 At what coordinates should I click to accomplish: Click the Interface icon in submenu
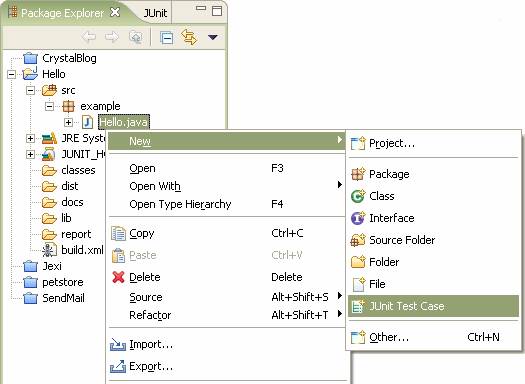pos(358,218)
